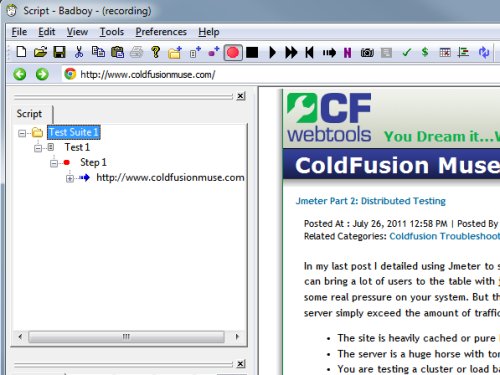Add an assertion with the green checkmark

click(x=406, y=52)
